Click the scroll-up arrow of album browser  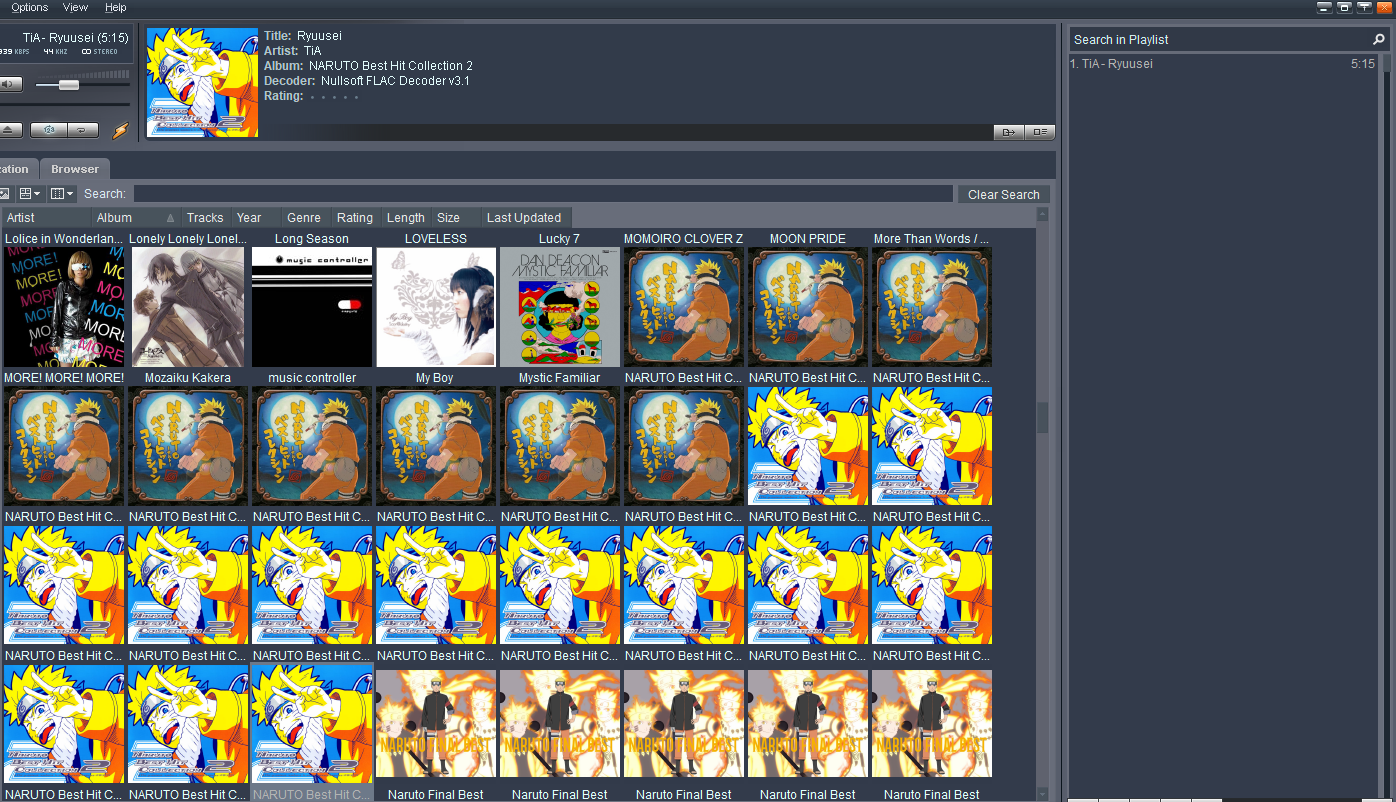[x=1042, y=214]
